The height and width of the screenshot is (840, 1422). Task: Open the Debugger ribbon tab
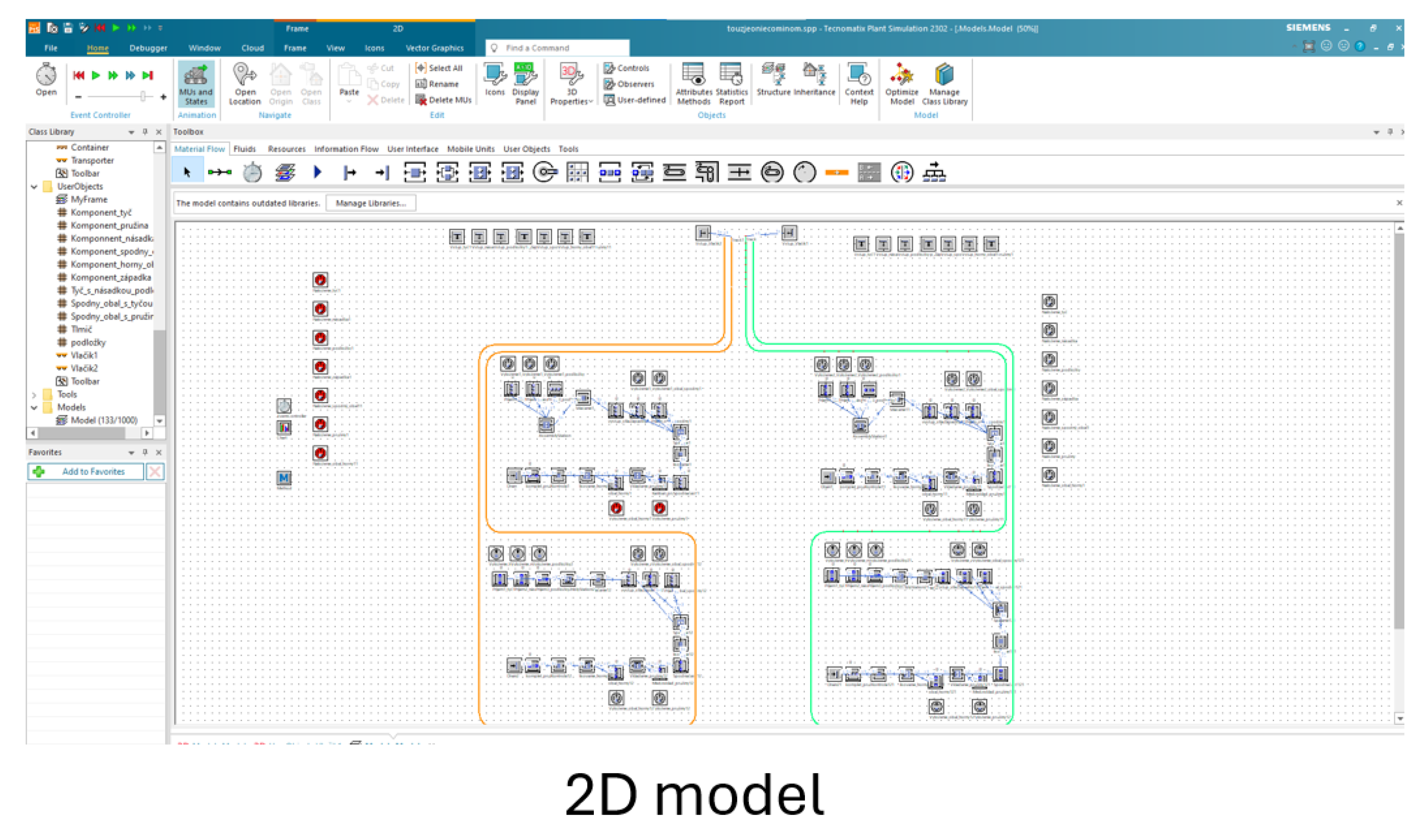point(148,48)
